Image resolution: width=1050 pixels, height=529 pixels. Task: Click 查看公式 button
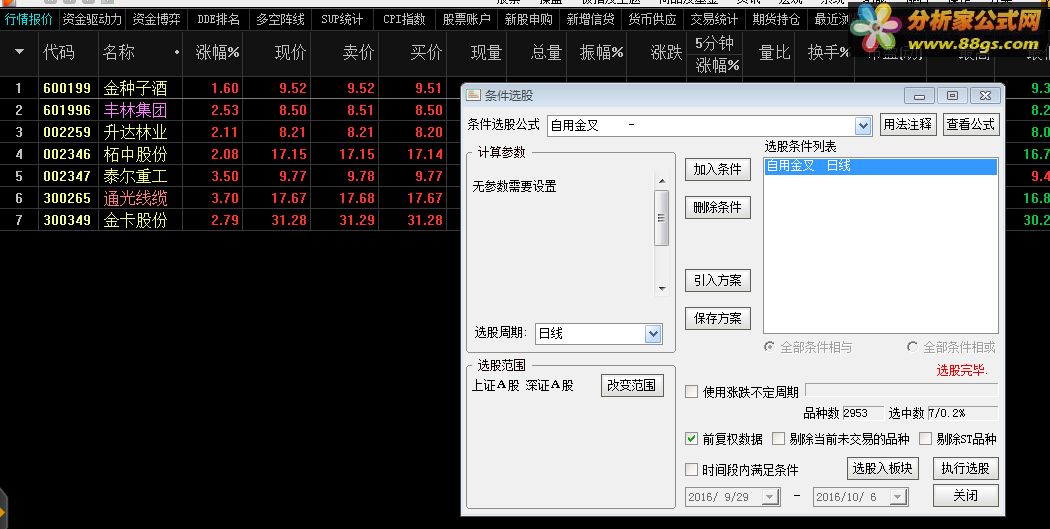pyautogui.click(x=970, y=124)
